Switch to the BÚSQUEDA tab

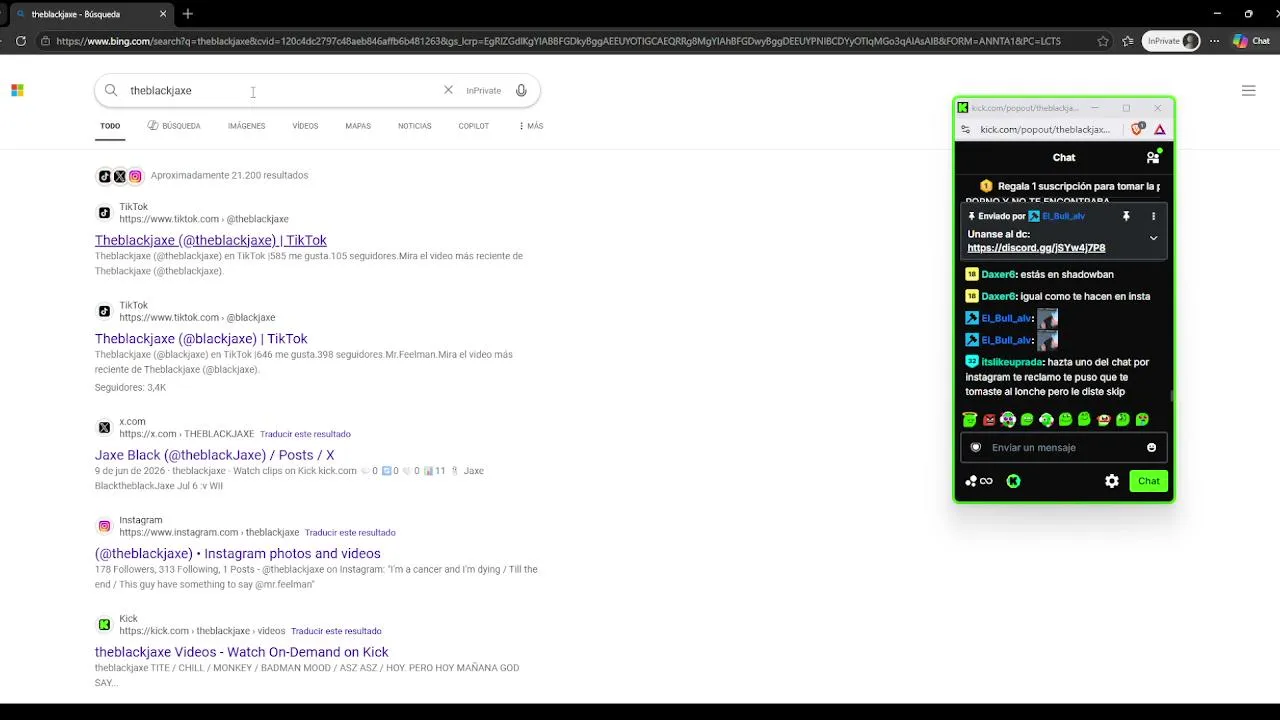pyautogui.click(x=174, y=126)
